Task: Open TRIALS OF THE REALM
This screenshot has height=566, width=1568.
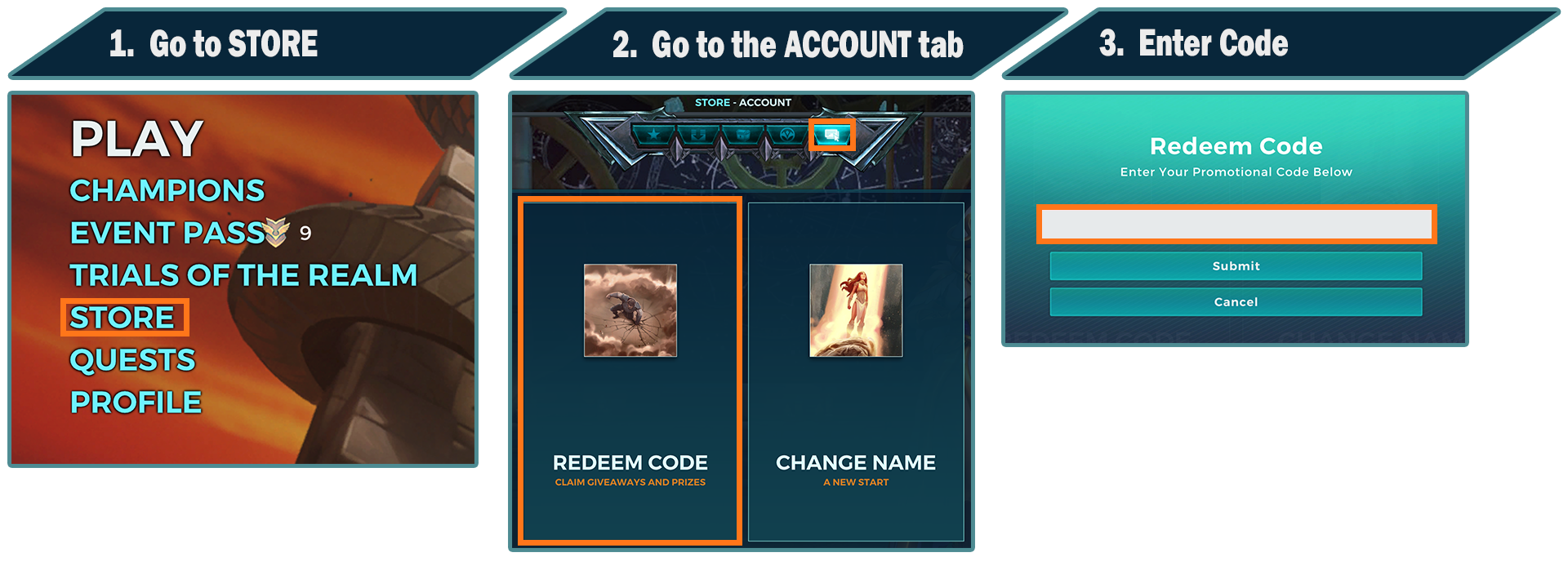Action: point(243,275)
